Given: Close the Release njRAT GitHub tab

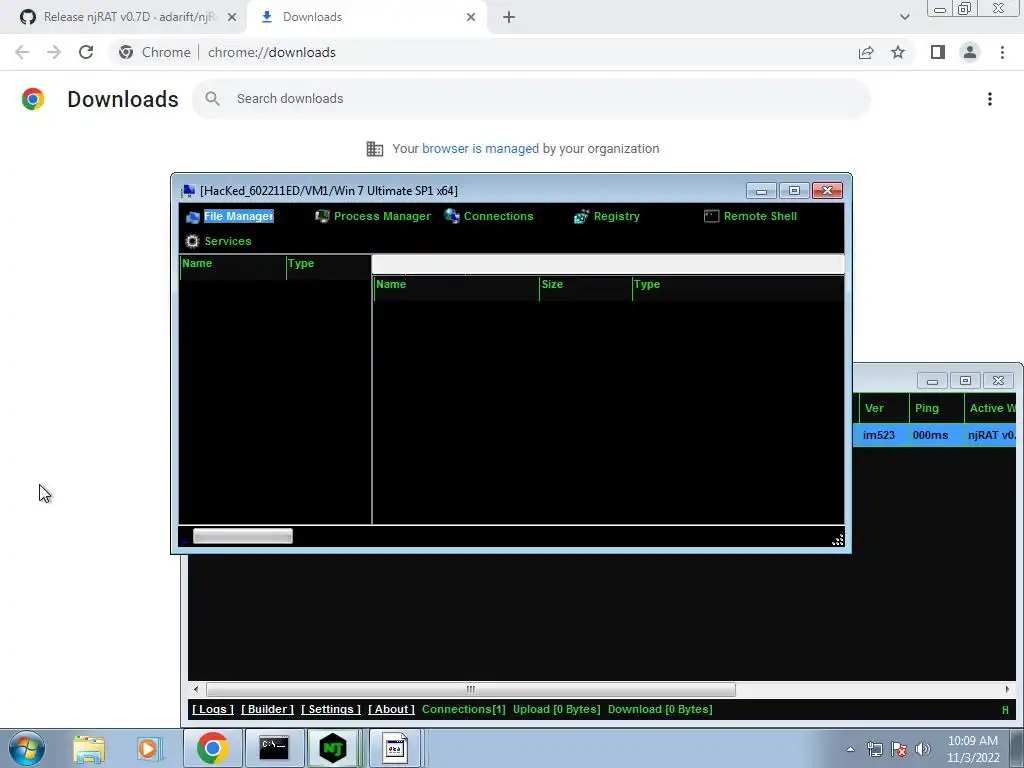Looking at the screenshot, I should point(232,17).
